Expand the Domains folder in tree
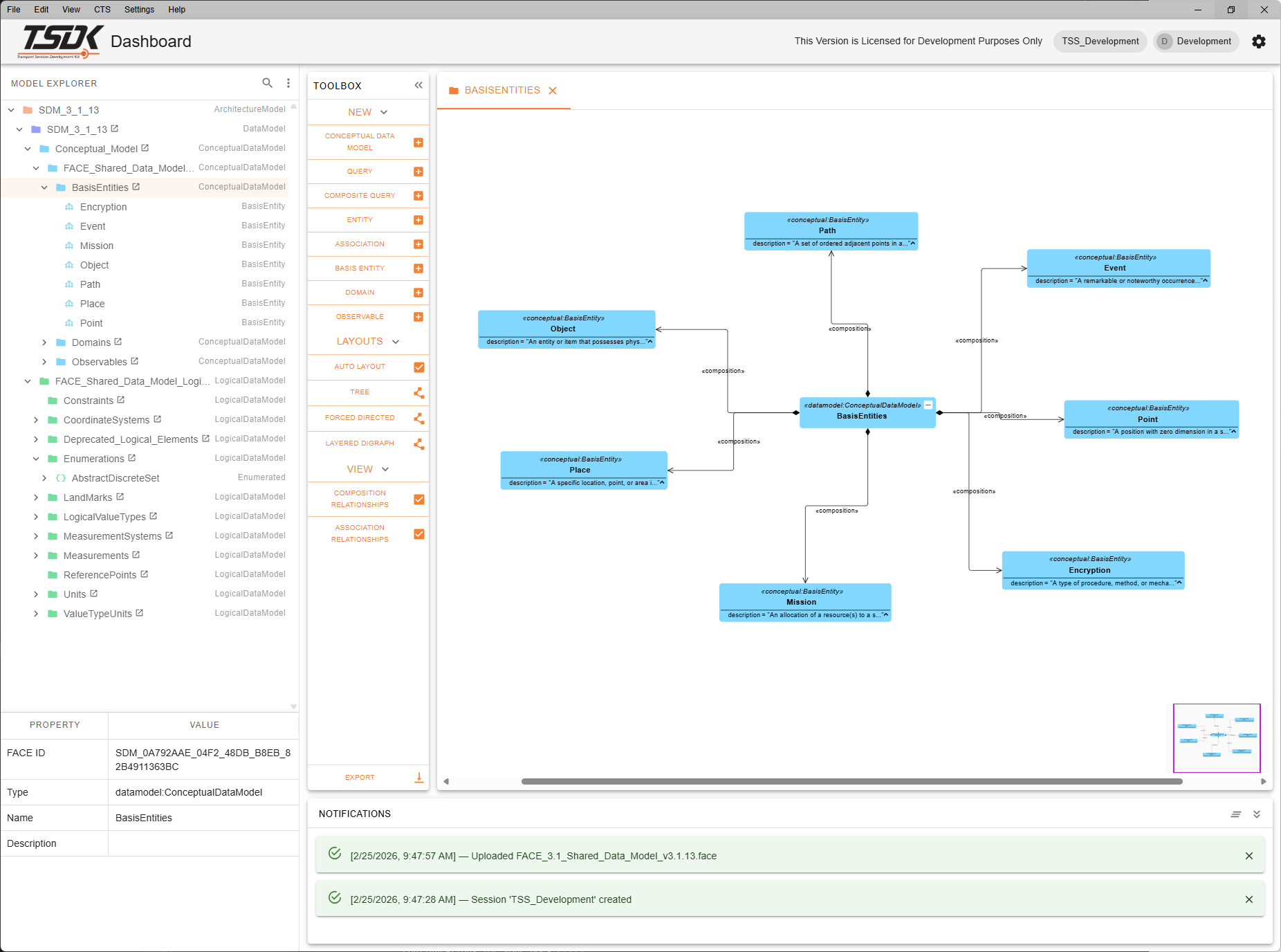 44,342
